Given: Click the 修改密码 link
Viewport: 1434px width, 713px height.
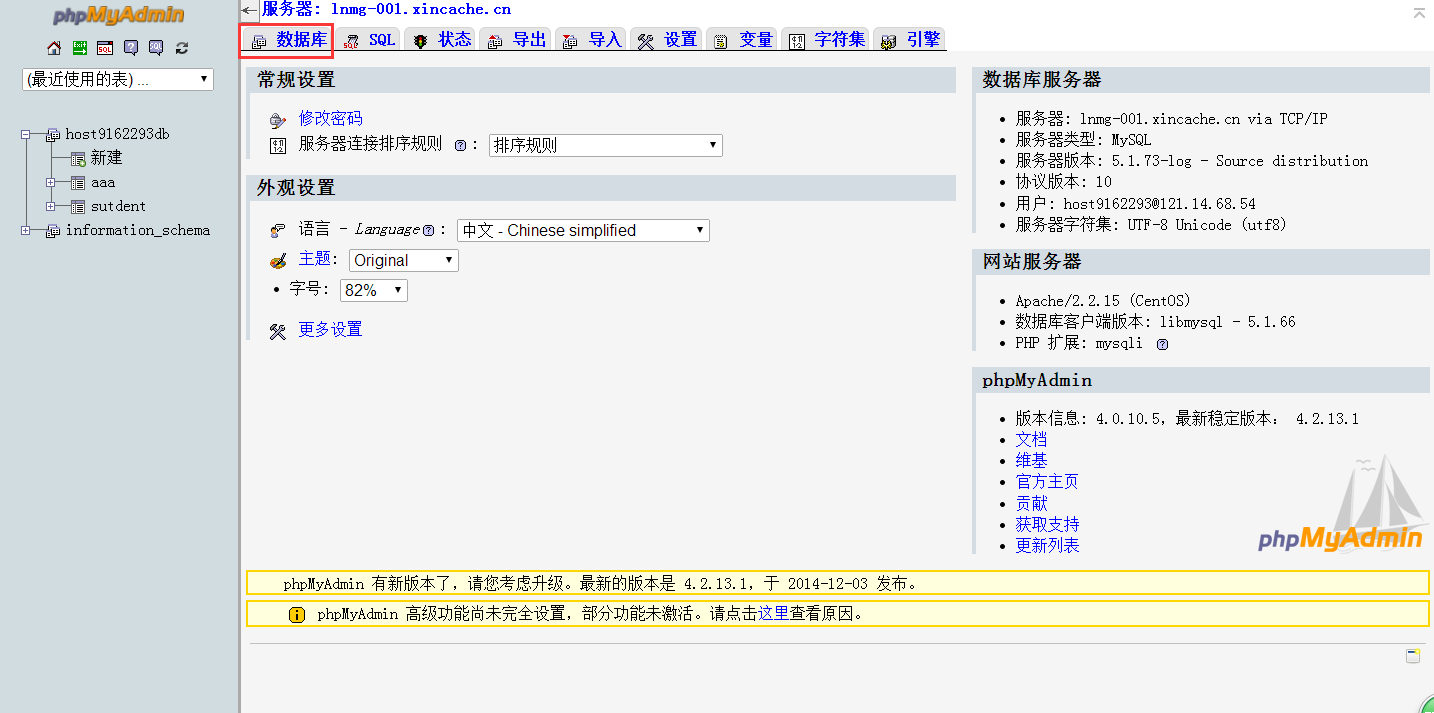Looking at the screenshot, I should pyautogui.click(x=330, y=118).
